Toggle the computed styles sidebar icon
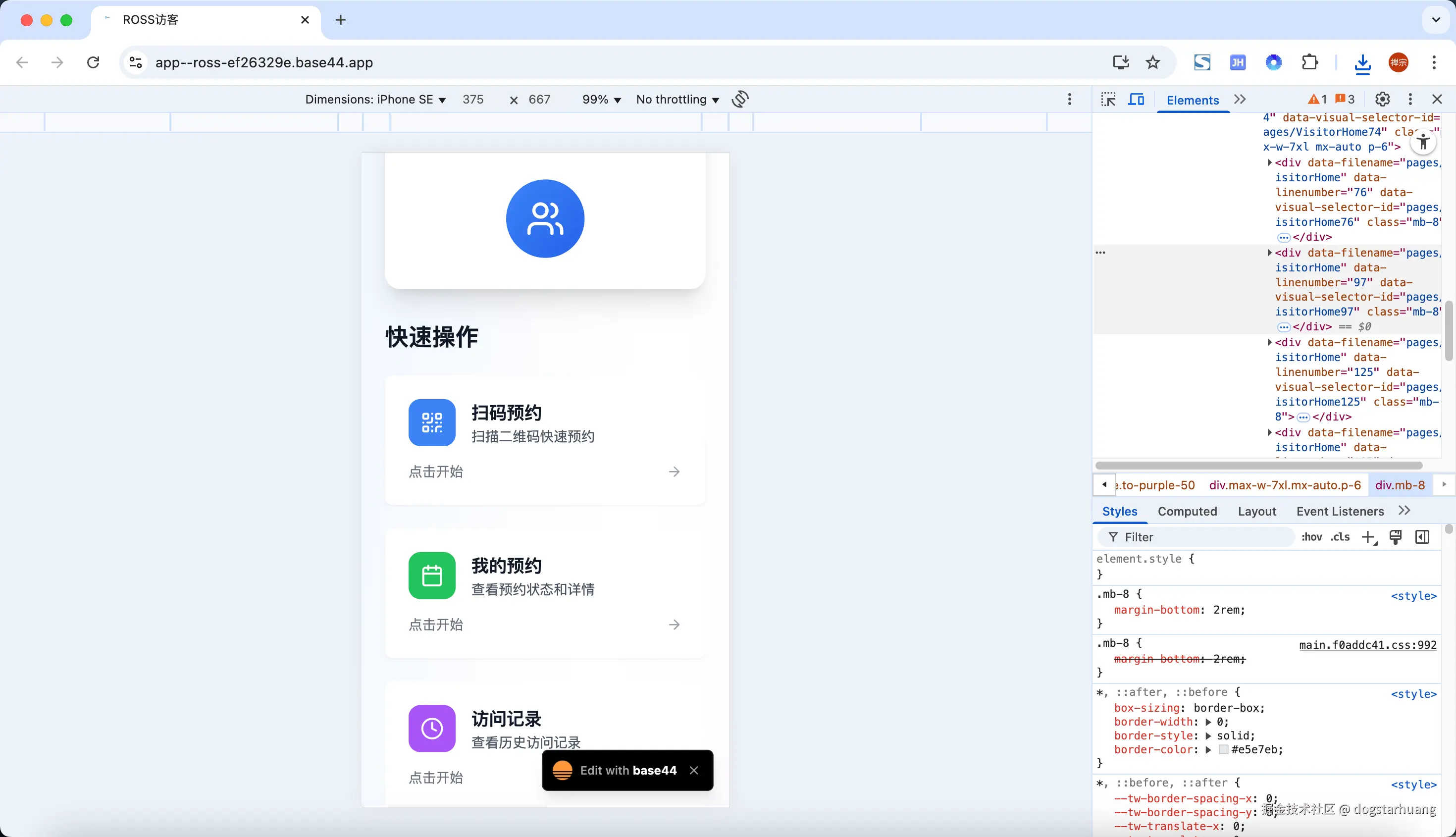 point(1423,537)
